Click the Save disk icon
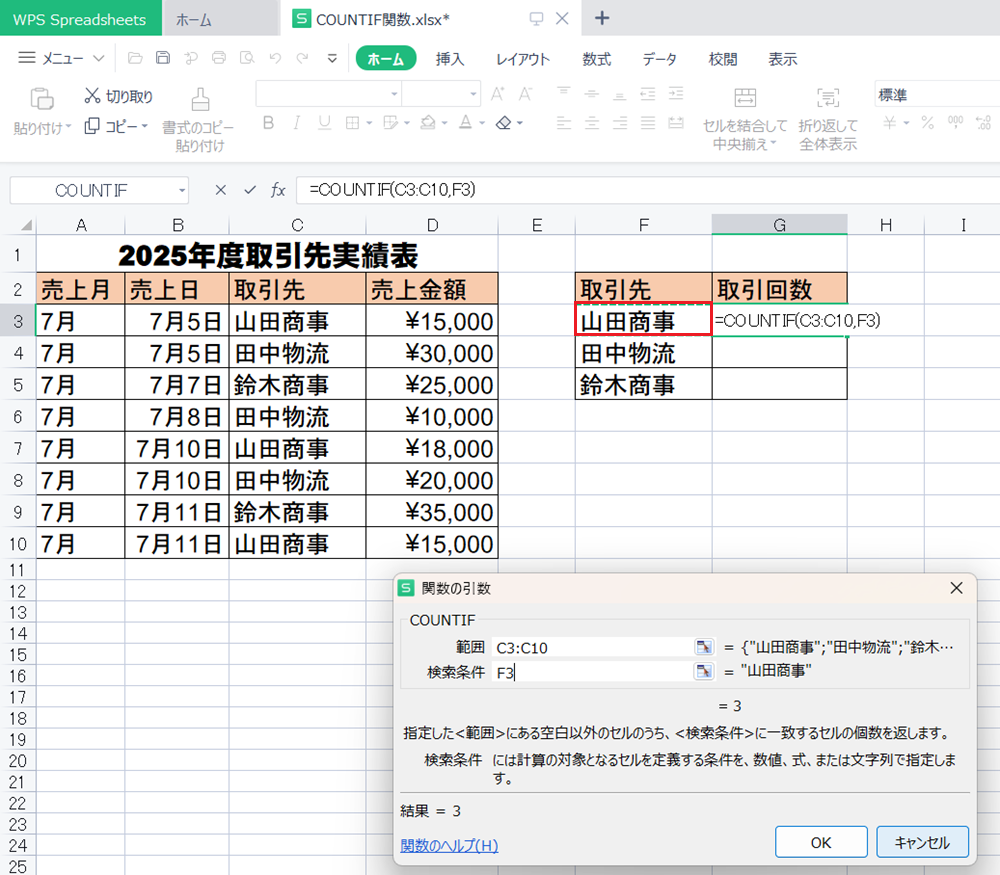The width and height of the screenshot is (1000, 875). (163, 58)
